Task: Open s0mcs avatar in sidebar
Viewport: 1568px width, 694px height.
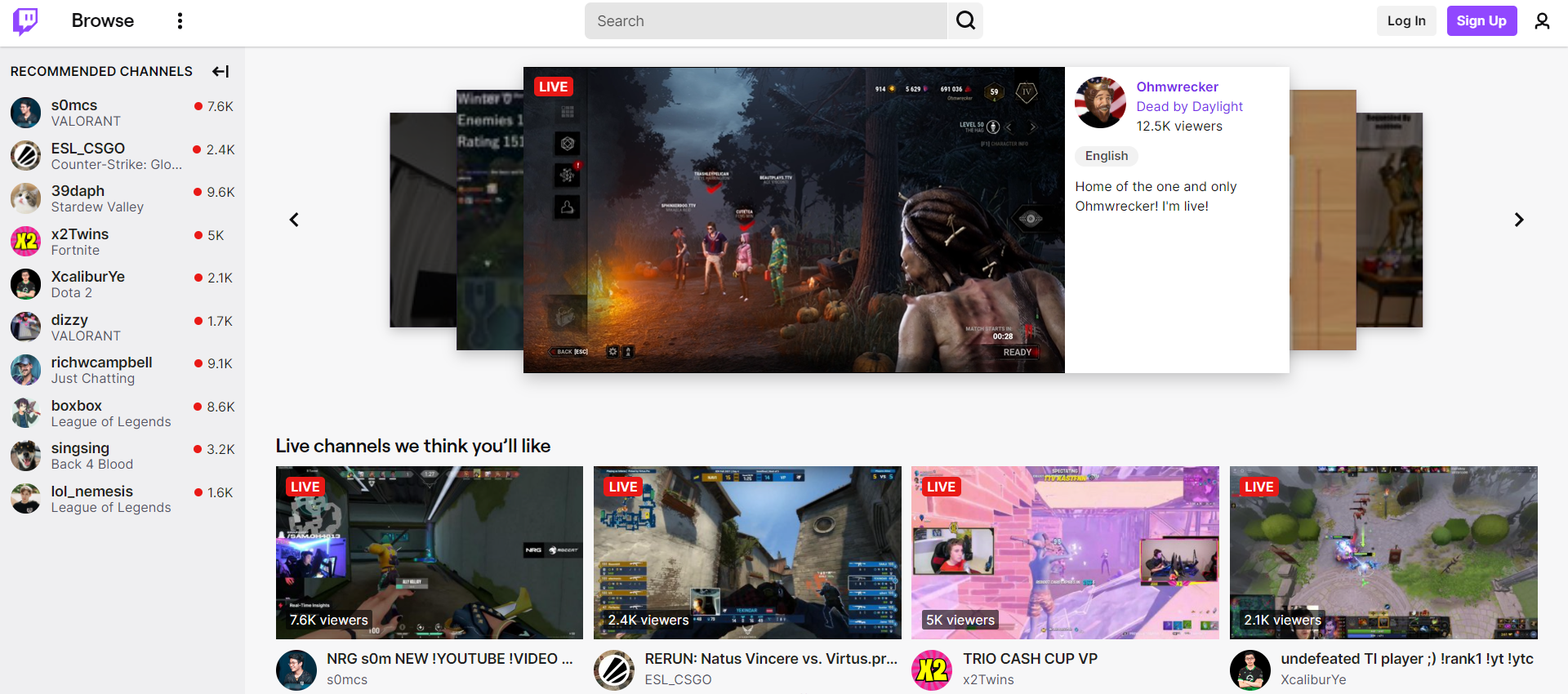Action: (25, 113)
